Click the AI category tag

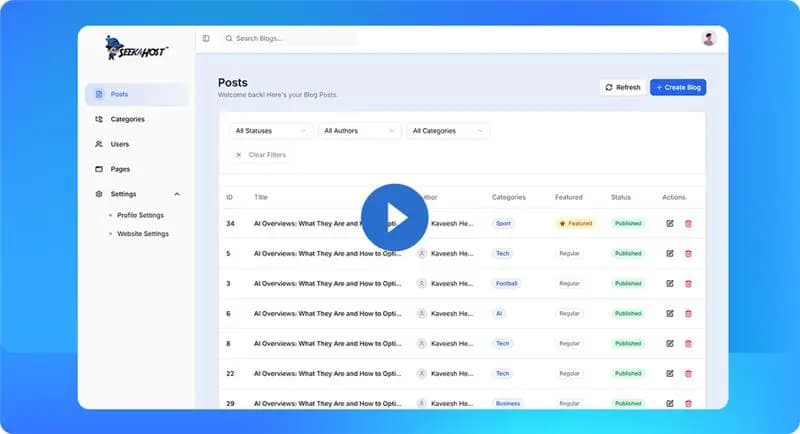click(x=499, y=314)
